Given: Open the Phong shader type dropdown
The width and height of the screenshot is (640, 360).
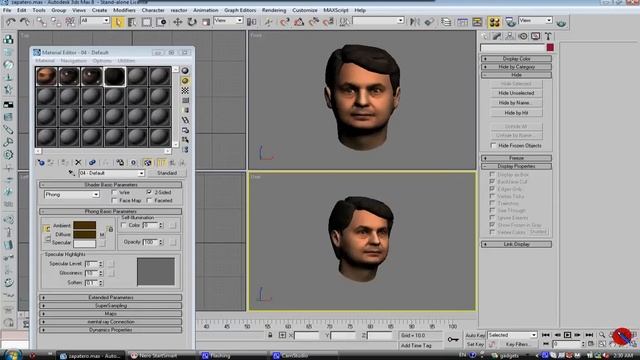Looking at the screenshot, I should coord(71,195).
